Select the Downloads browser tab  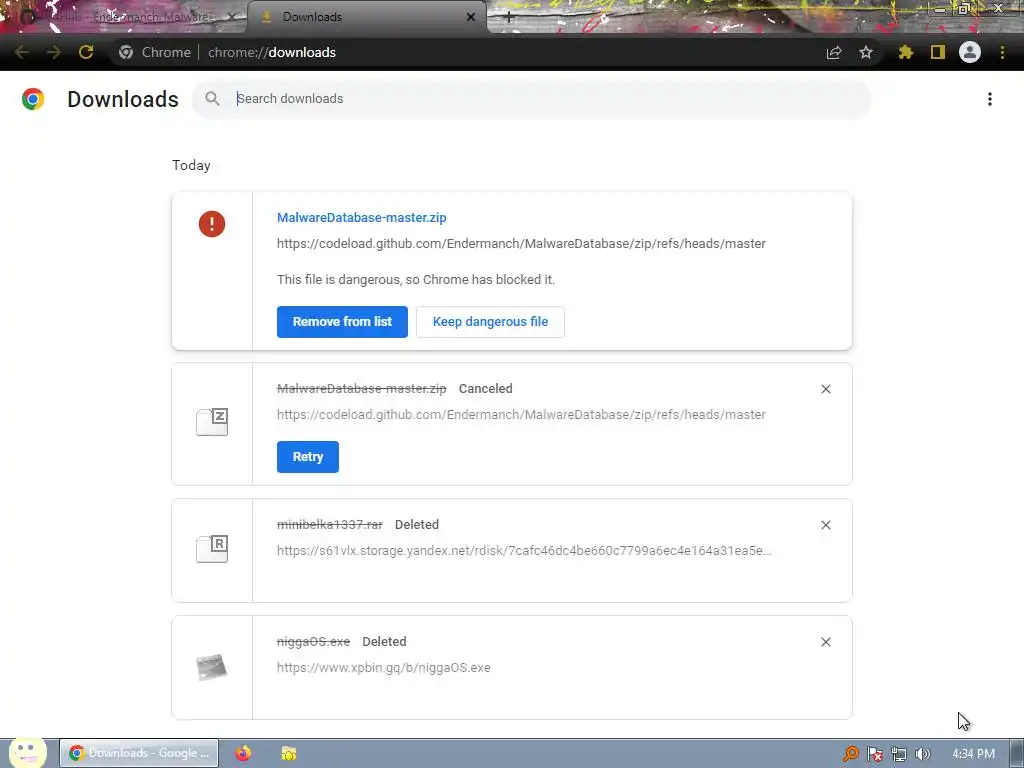[366, 17]
